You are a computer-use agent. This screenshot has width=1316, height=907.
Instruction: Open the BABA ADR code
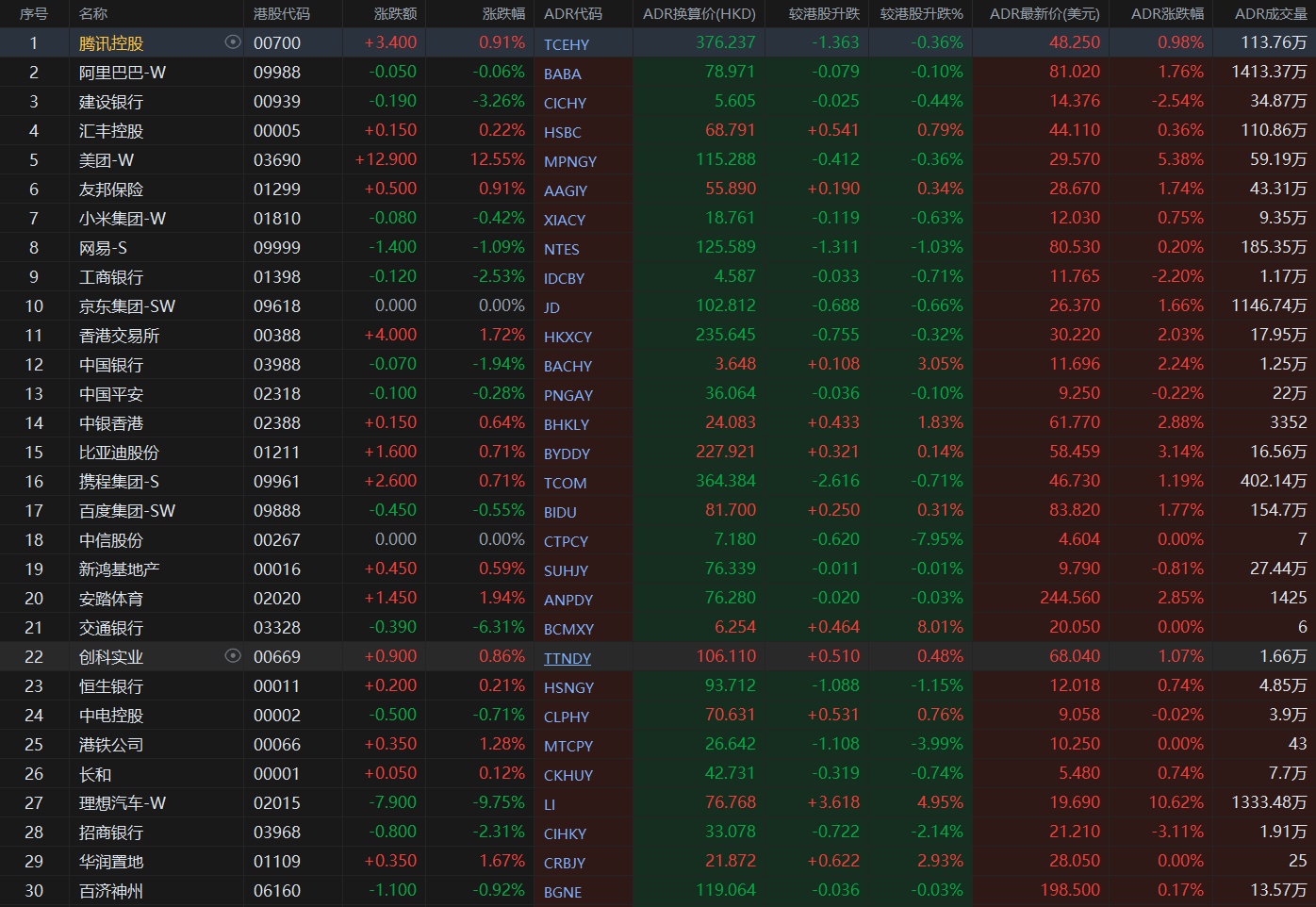pyautogui.click(x=563, y=74)
